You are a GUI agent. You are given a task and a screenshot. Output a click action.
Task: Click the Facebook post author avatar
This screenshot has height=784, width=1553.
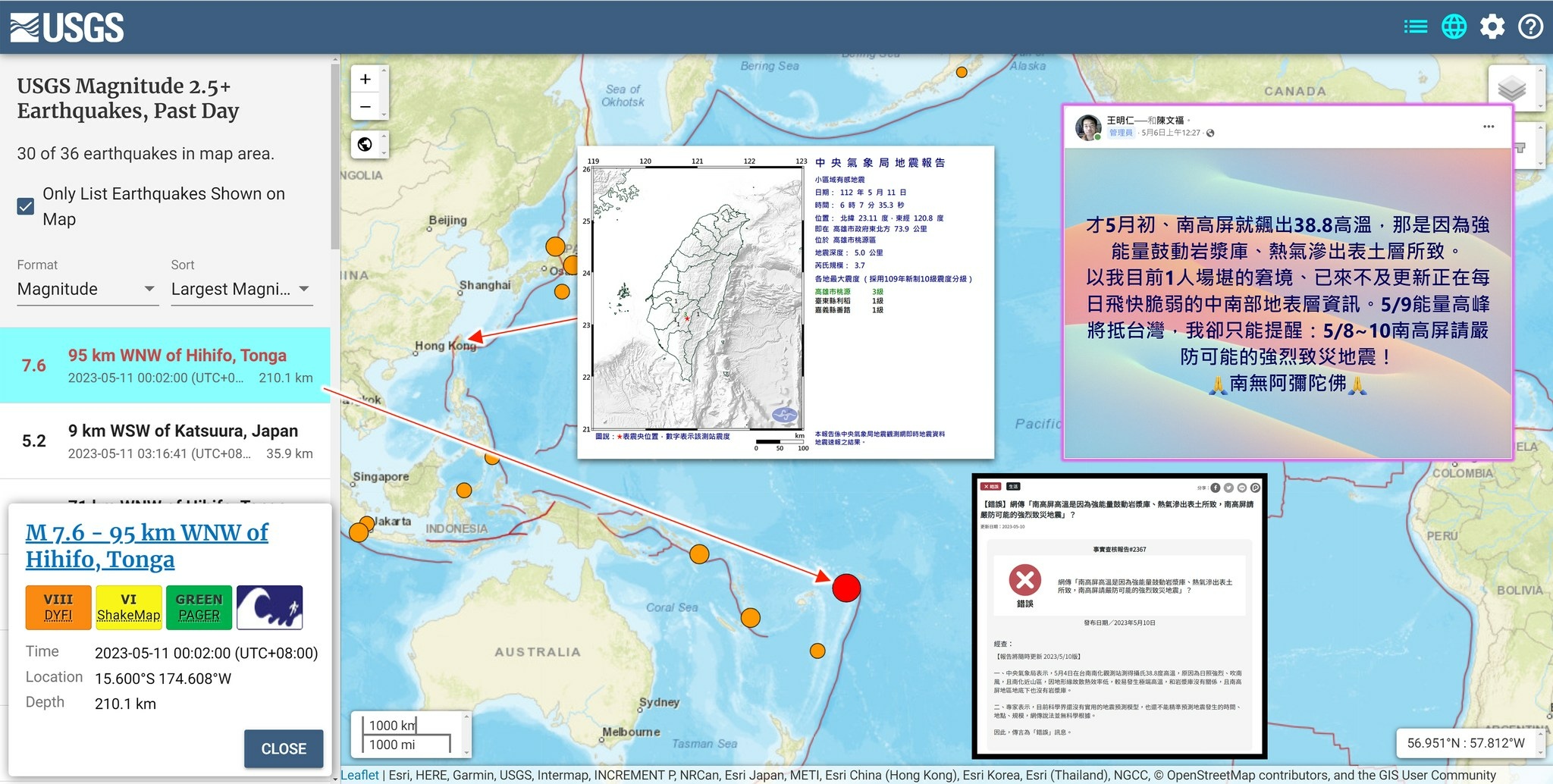click(1088, 127)
